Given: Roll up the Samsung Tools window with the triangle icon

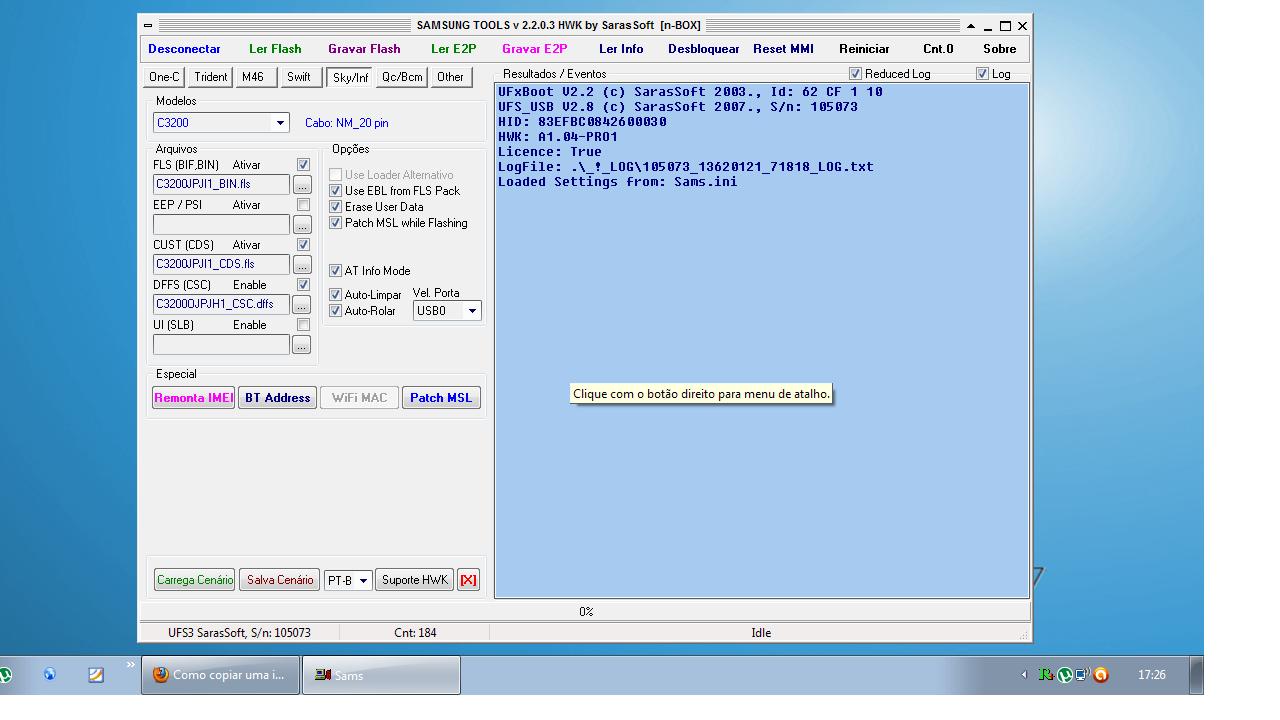Looking at the screenshot, I should (970, 26).
